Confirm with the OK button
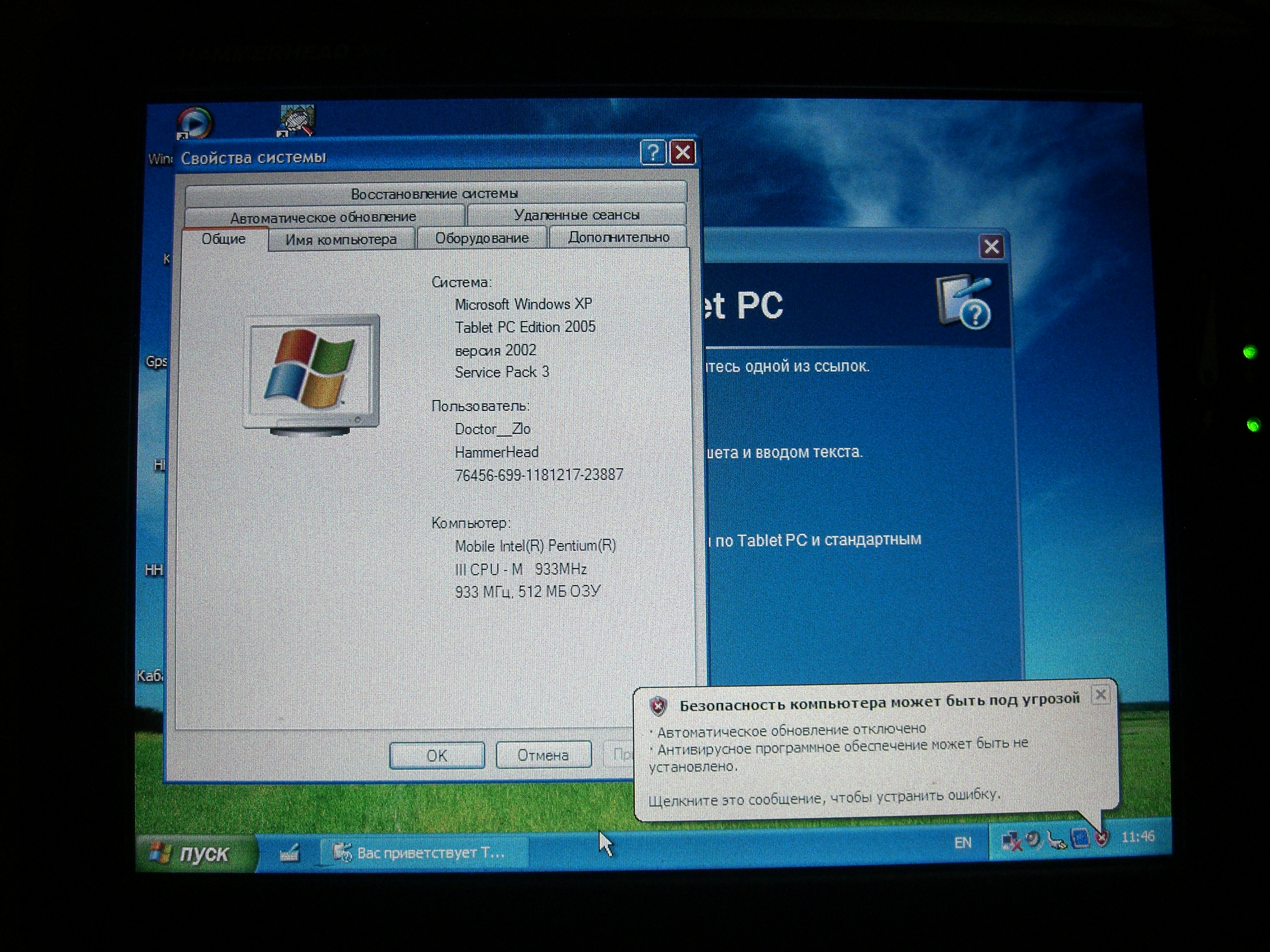This screenshot has height=952, width=1270. (x=436, y=755)
